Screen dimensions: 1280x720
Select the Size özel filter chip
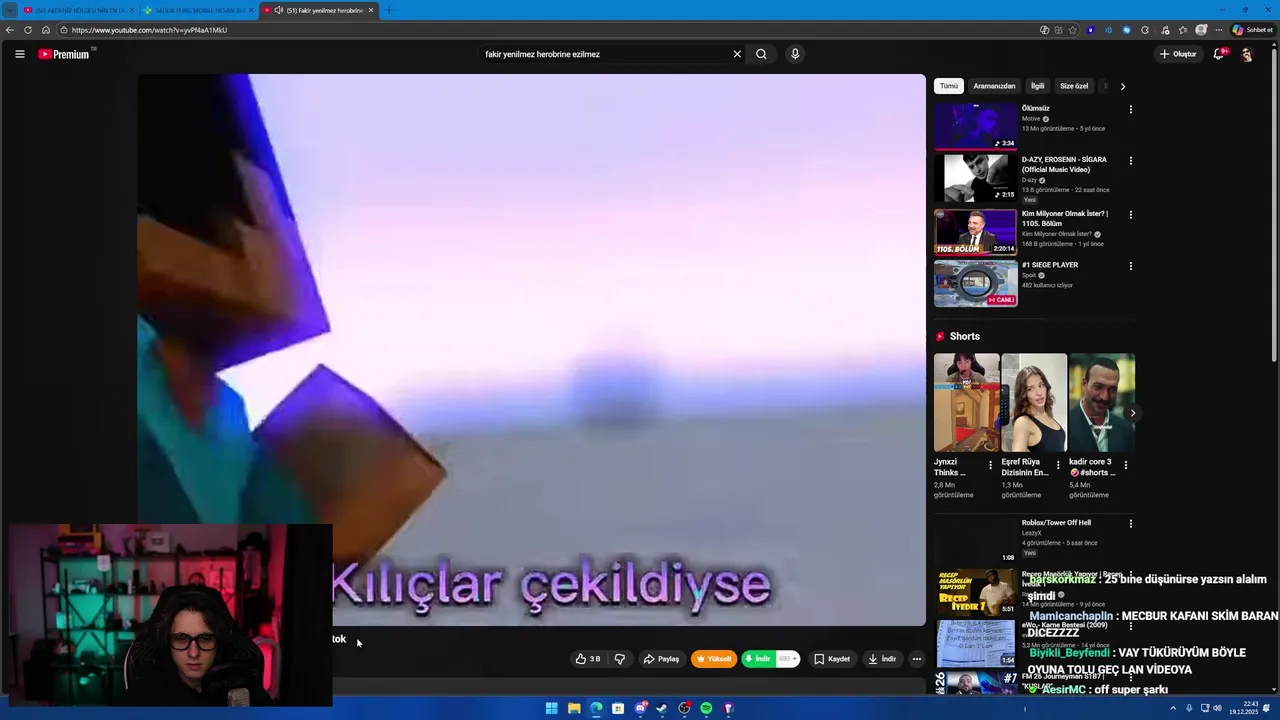[1074, 86]
